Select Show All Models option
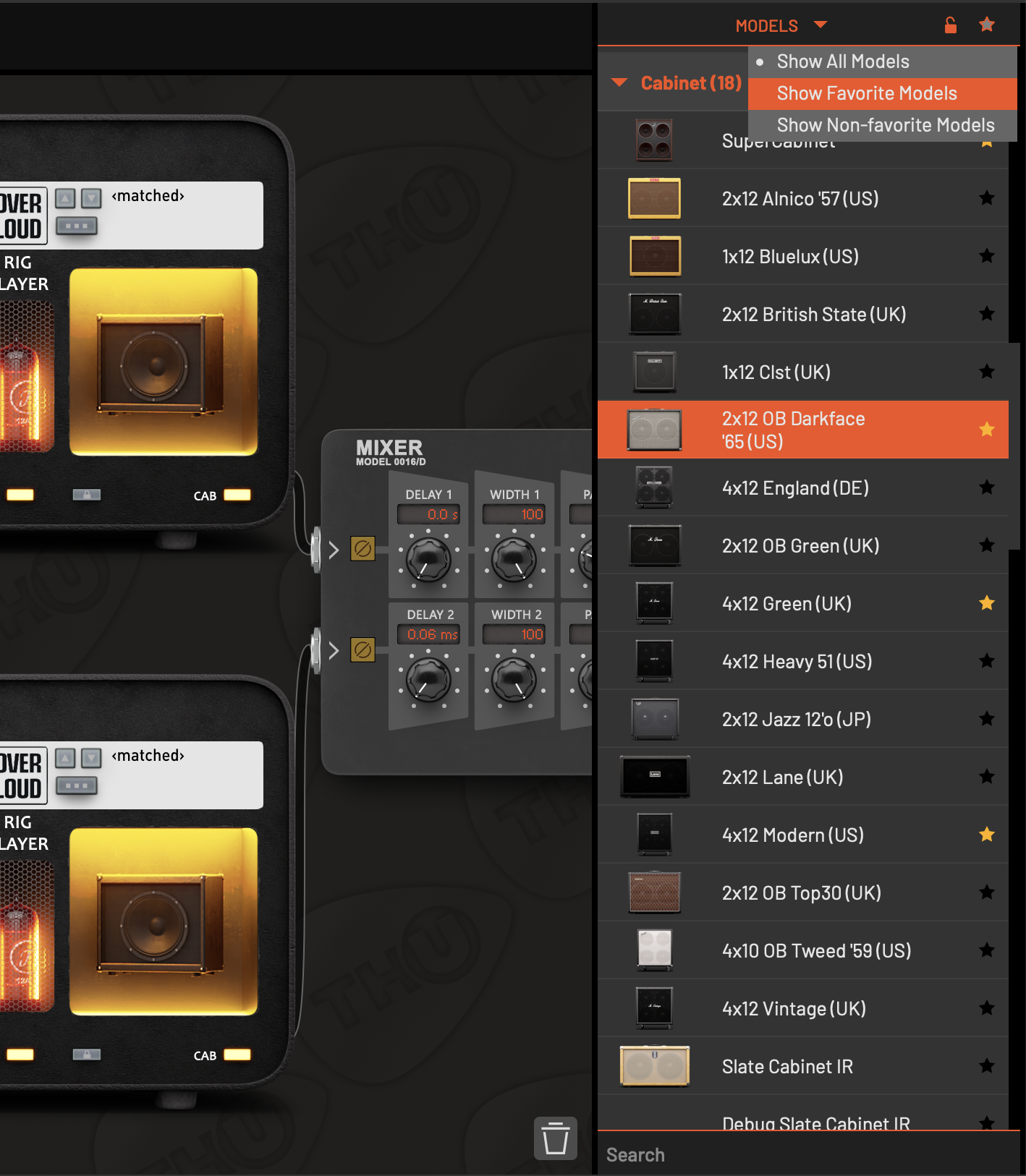The width and height of the screenshot is (1026, 1176). [842, 61]
